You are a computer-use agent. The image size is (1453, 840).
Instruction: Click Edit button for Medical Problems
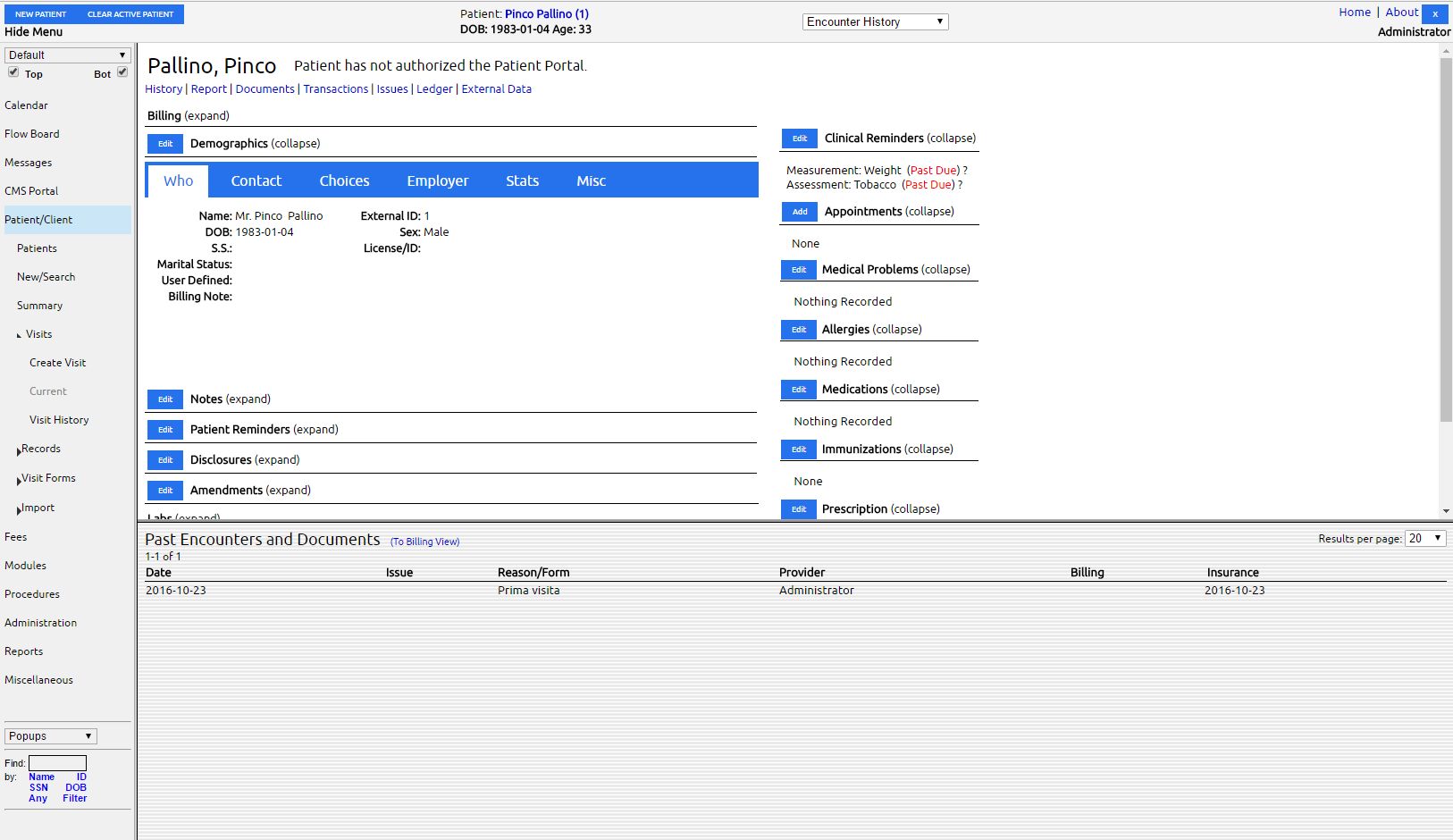point(798,270)
